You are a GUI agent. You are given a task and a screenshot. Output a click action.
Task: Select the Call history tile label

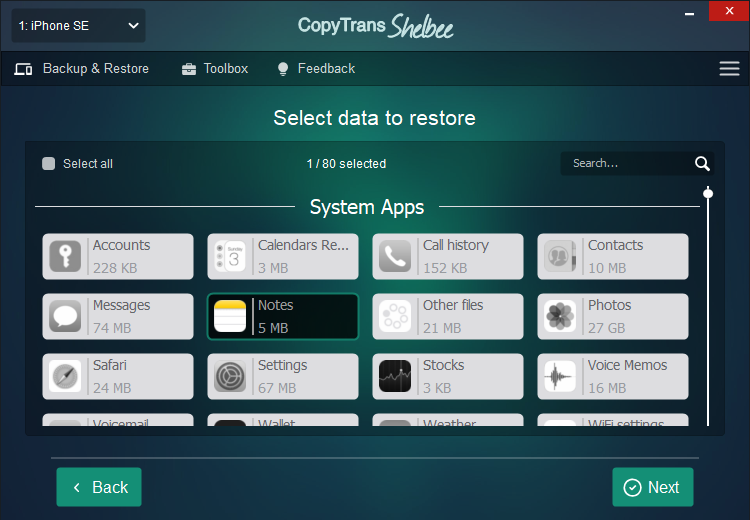(456, 245)
